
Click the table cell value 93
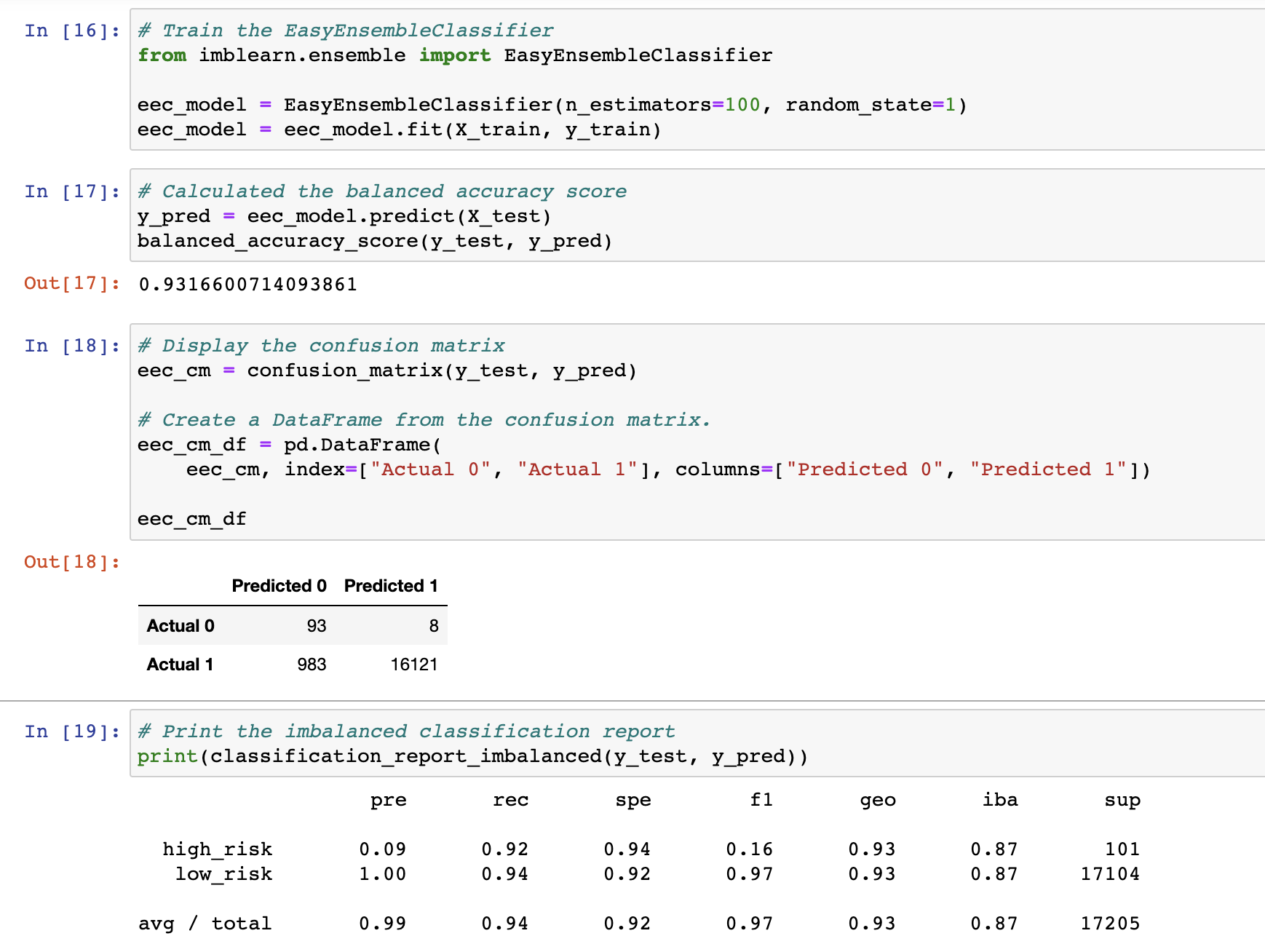pos(317,626)
